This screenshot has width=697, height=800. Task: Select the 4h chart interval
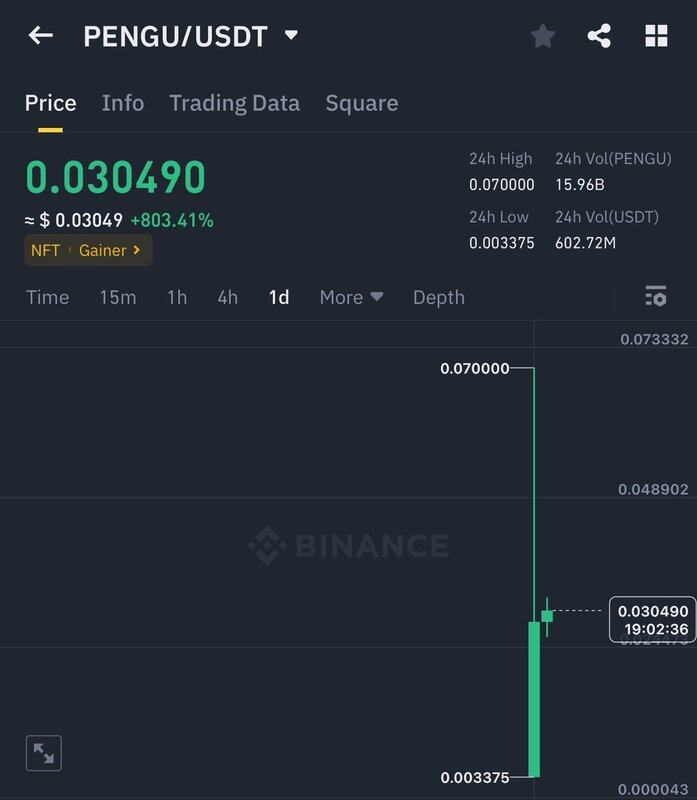(x=228, y=297)
